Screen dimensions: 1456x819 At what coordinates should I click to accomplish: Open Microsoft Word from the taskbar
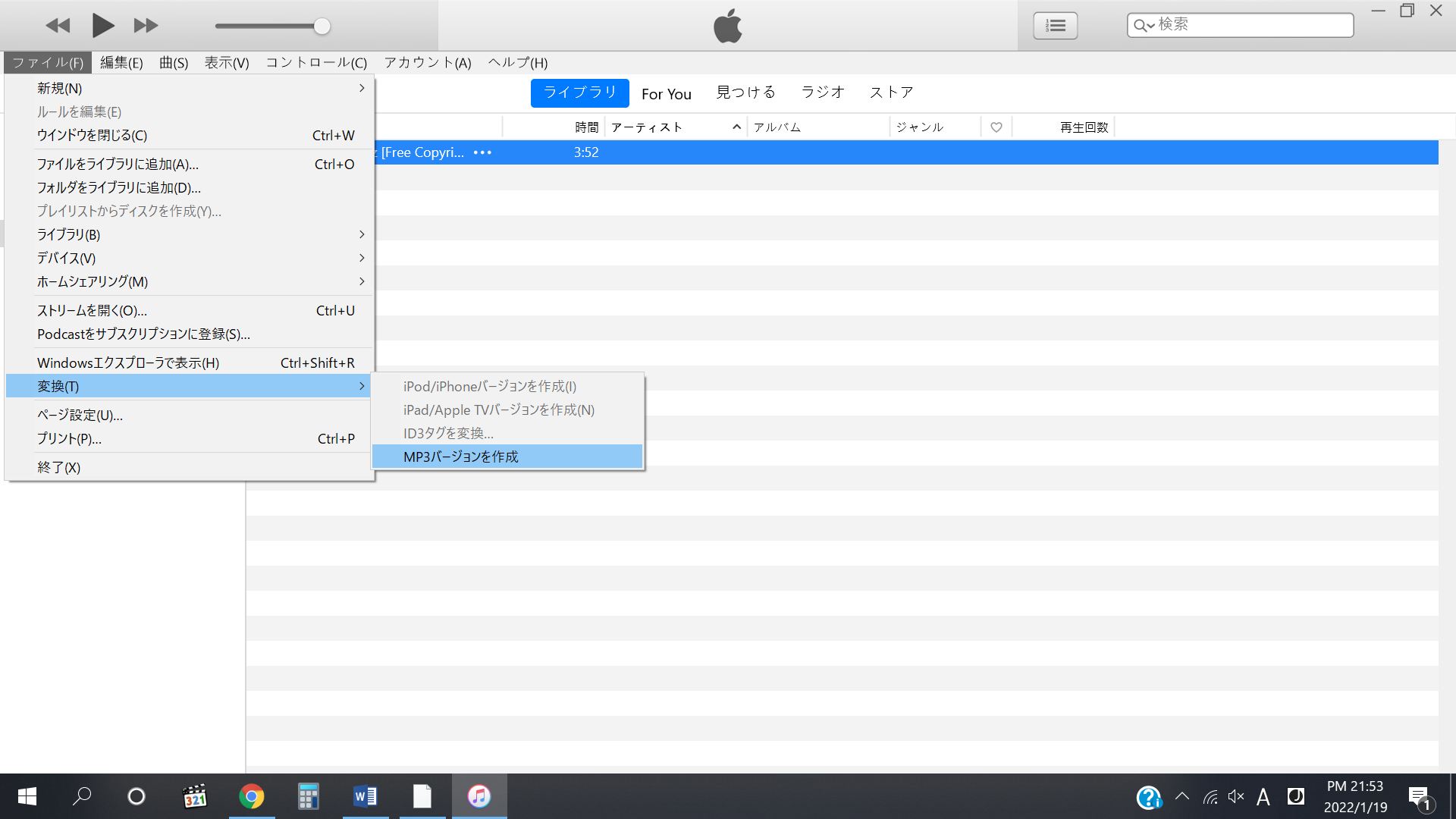[x=366, y=796]
